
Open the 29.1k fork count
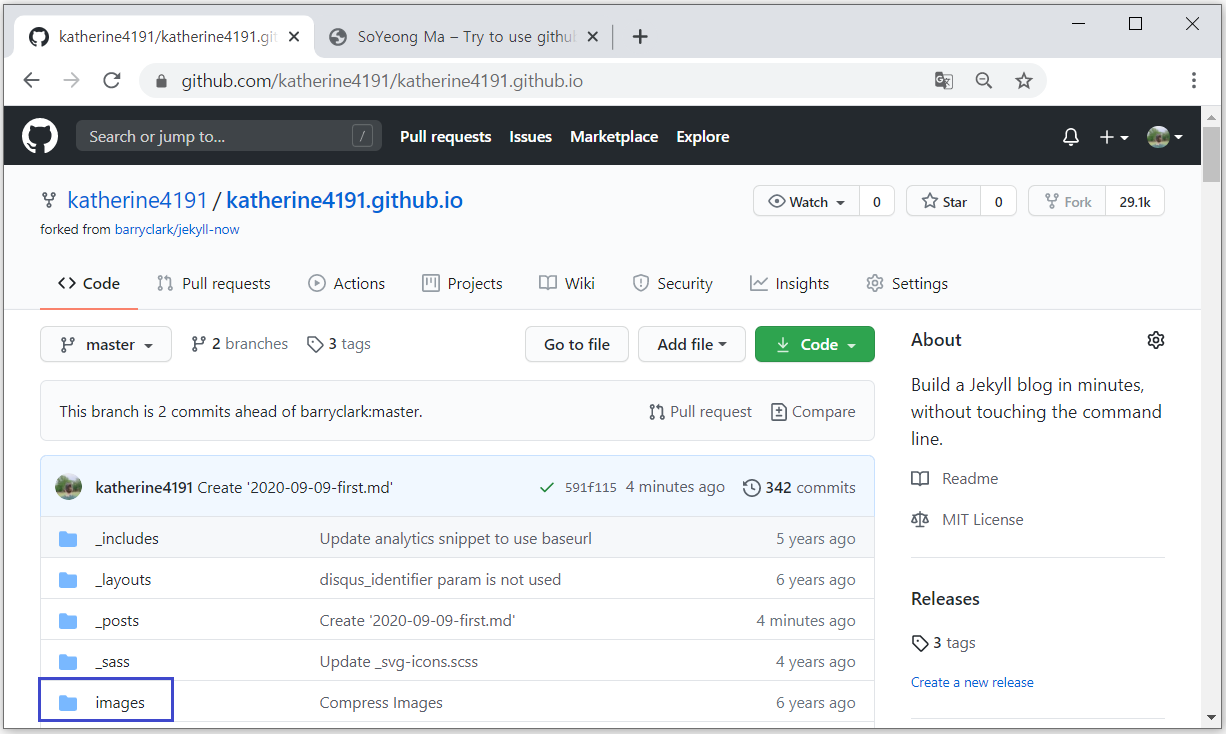point(1135,201)
